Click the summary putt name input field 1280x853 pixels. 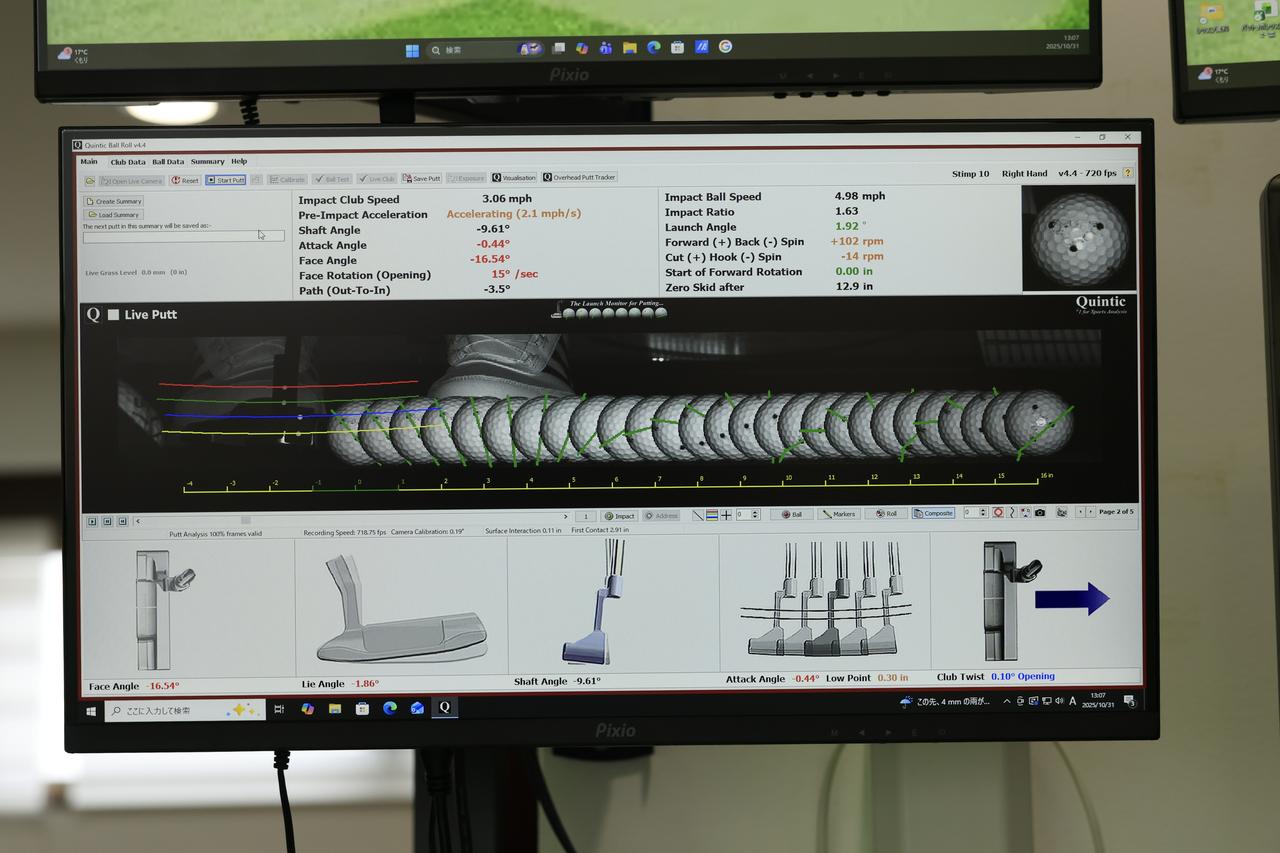[x=168, y=237]
